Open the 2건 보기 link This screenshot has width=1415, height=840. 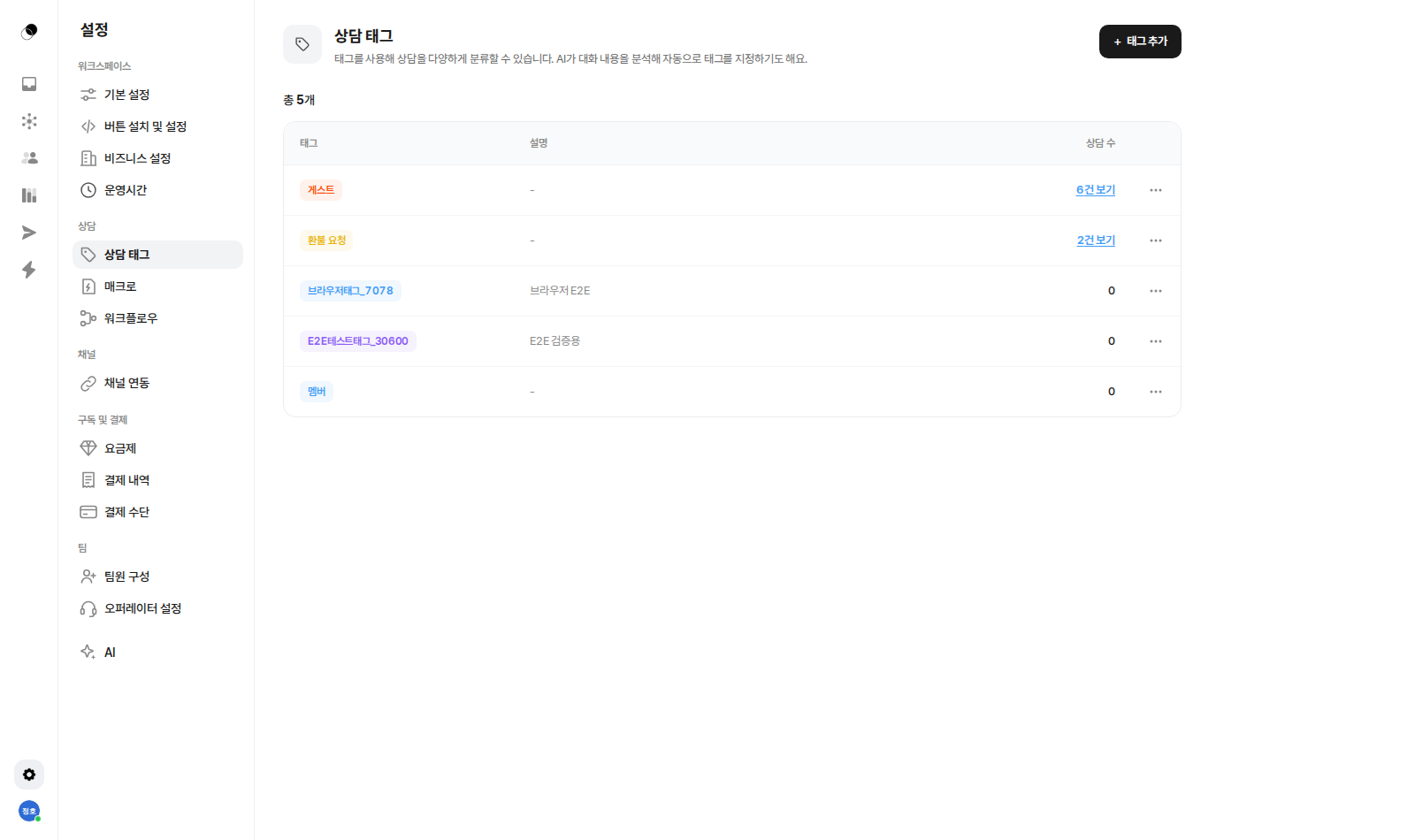coord(1096,241)
